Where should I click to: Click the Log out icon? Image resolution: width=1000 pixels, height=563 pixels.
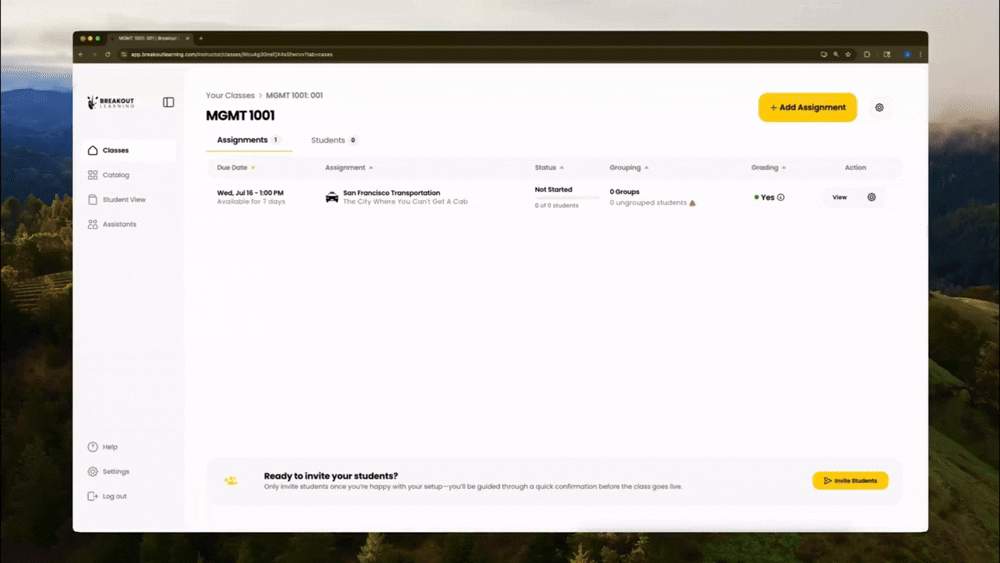click(x=92, y=496)
